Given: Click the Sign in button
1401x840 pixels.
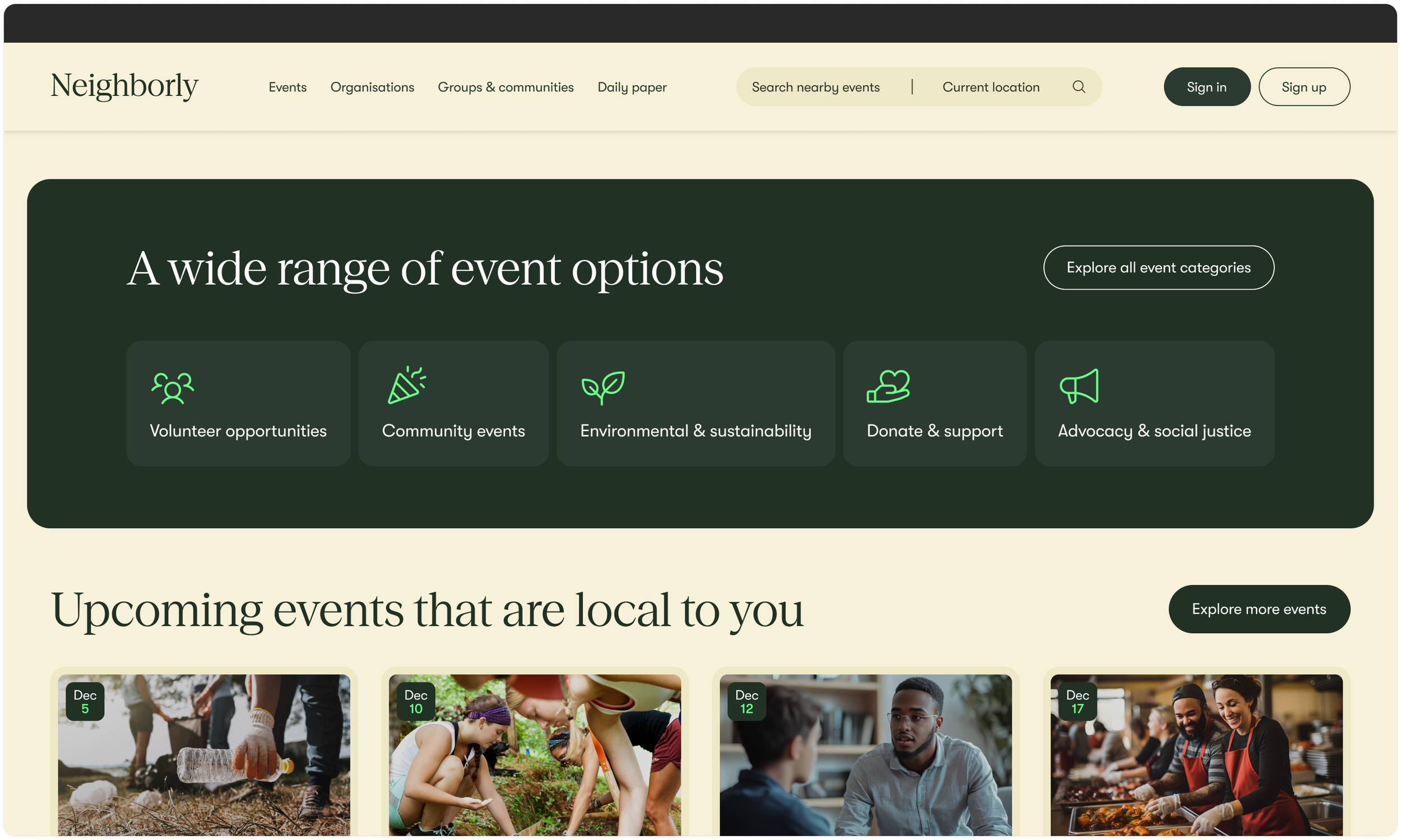Looking at the screenshot, I should click(1207, 87).
